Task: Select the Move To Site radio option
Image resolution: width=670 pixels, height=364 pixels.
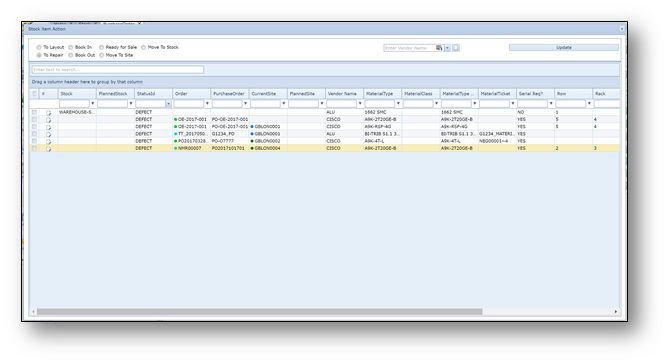Action: point(101,55)
